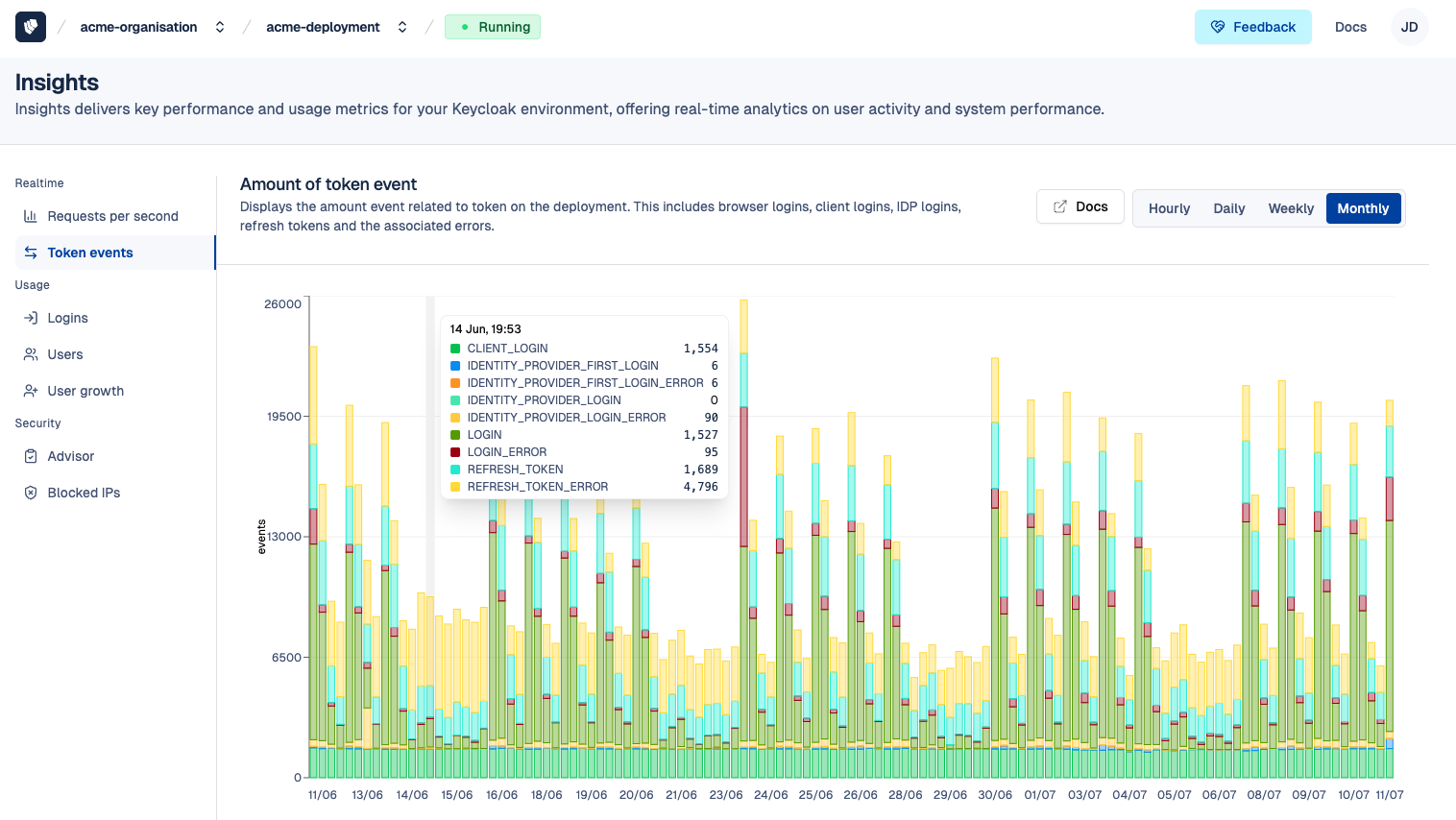Switch granularity to Hourly

pos(1169,208)
